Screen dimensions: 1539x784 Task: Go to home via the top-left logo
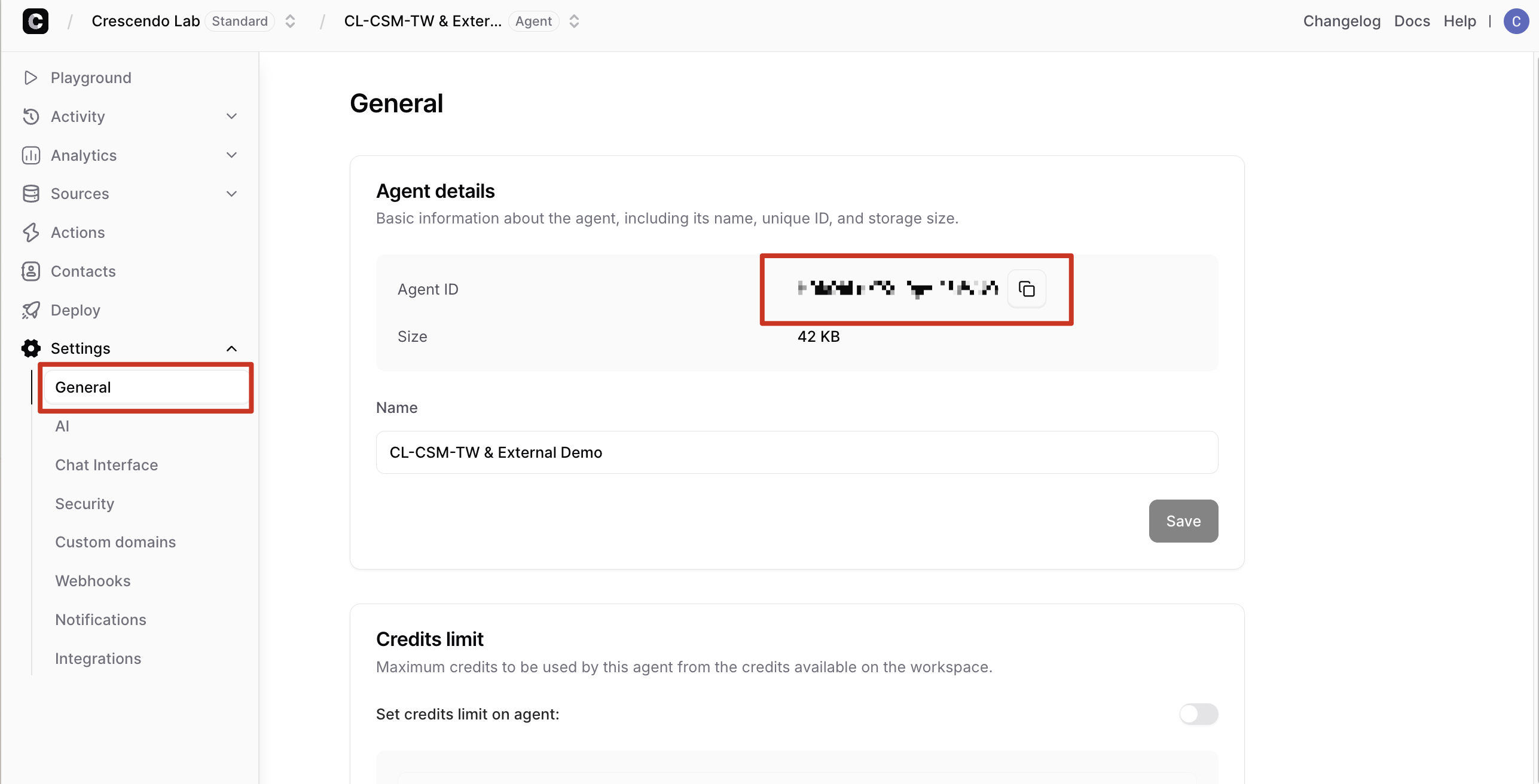[35, 22]
